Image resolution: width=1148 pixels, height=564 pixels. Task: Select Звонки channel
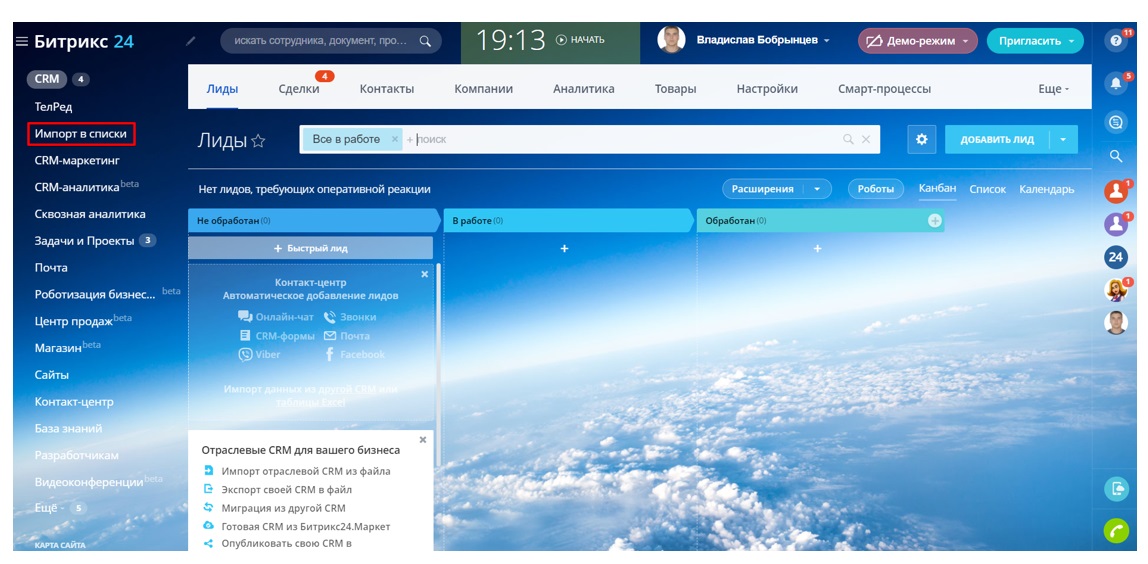click(350, 316)
